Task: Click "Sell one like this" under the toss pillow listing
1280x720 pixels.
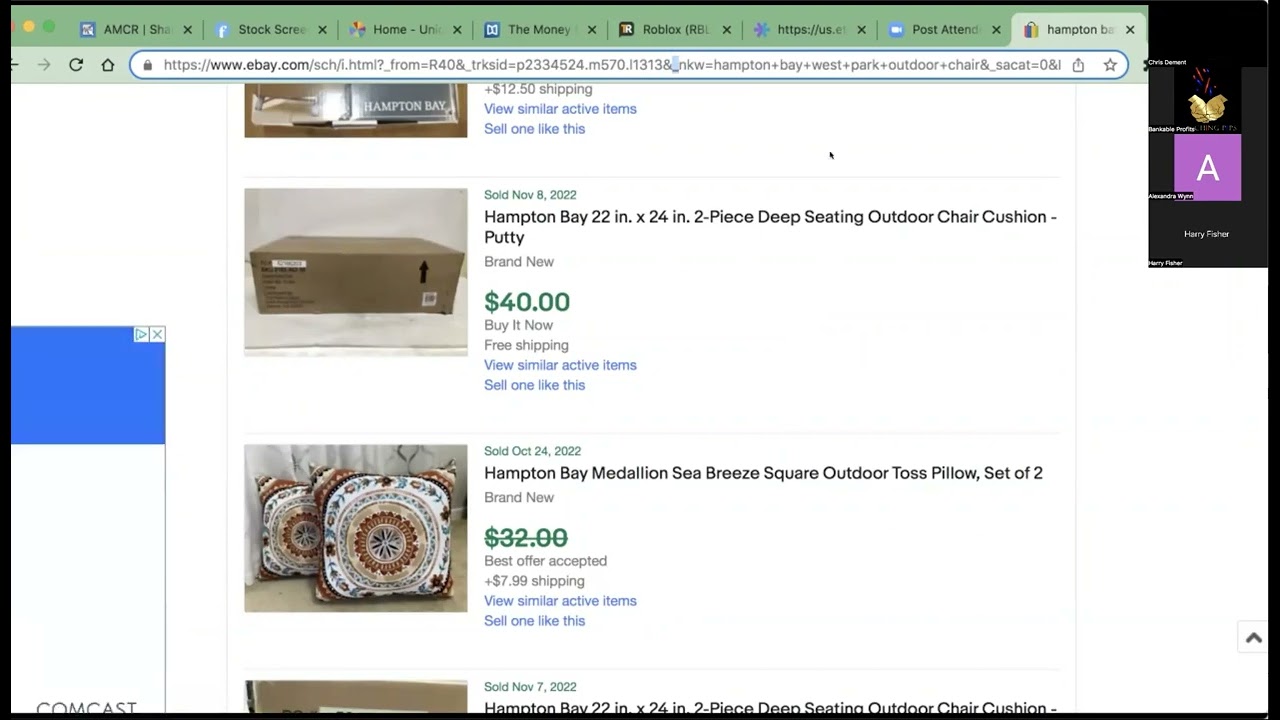Action: coord(534,621)
